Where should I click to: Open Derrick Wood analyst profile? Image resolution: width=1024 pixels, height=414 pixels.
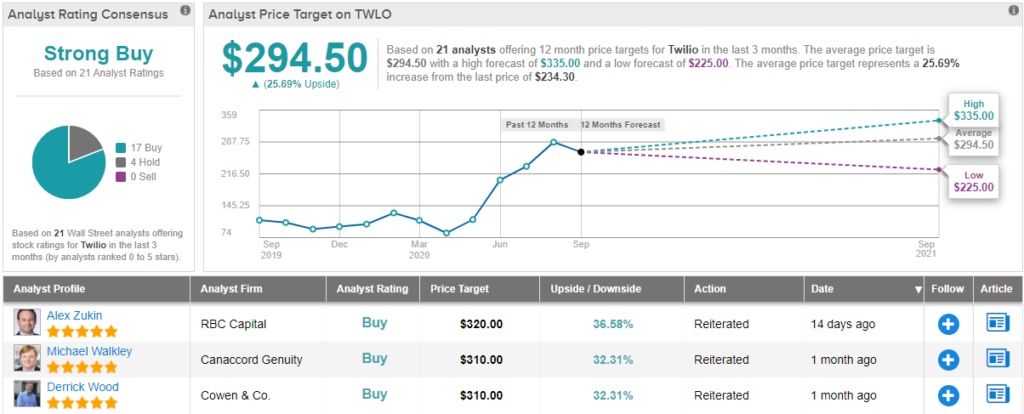(82, 387)
